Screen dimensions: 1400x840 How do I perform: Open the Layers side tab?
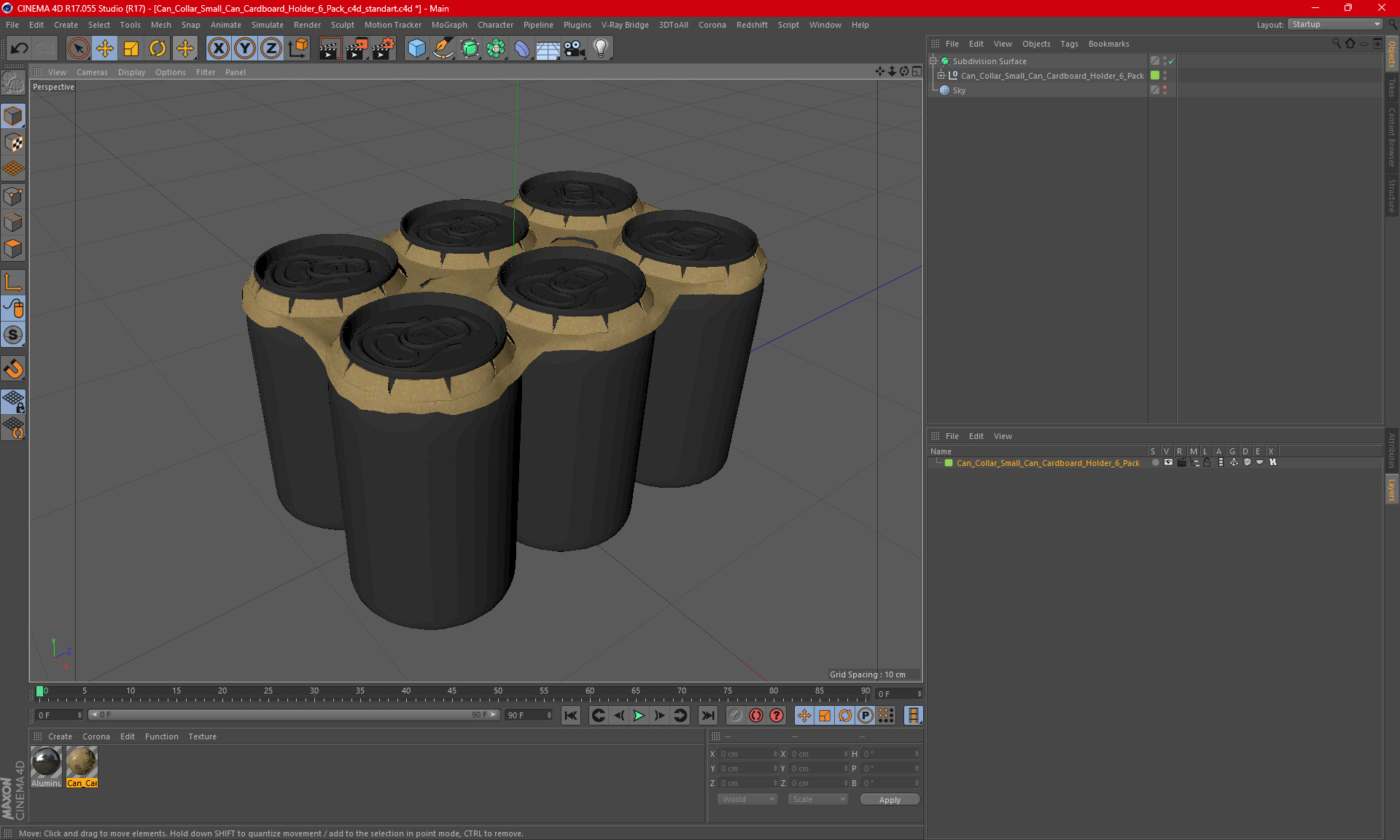coord(1392,489)
